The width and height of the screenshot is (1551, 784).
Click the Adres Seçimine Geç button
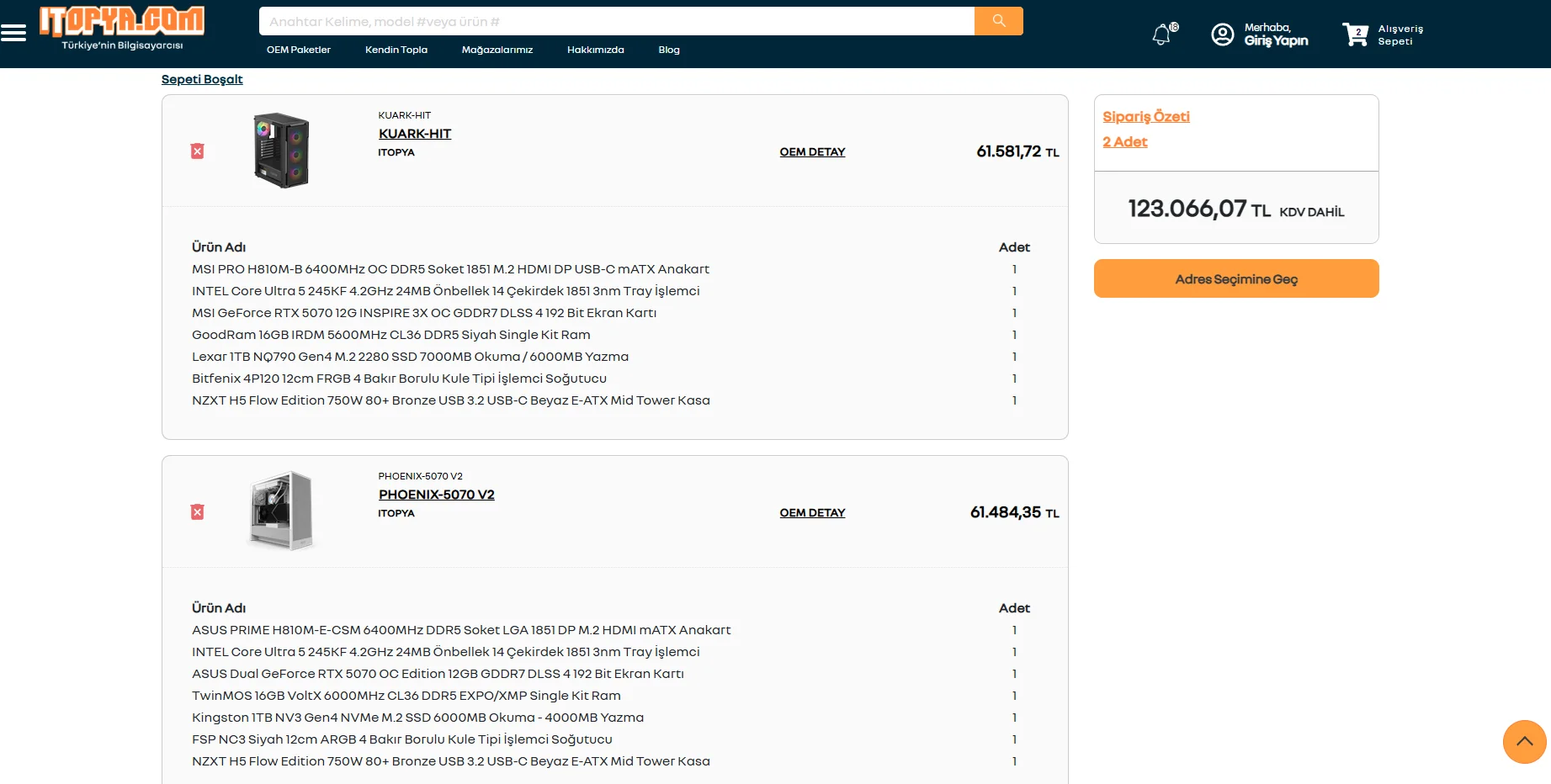point(1236,278)
